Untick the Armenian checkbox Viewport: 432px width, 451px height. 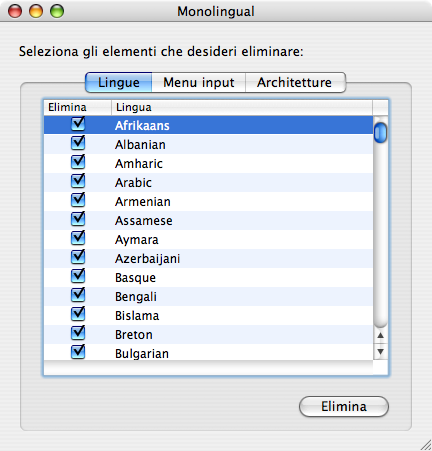pyautogui.click(x=78, y=201)
